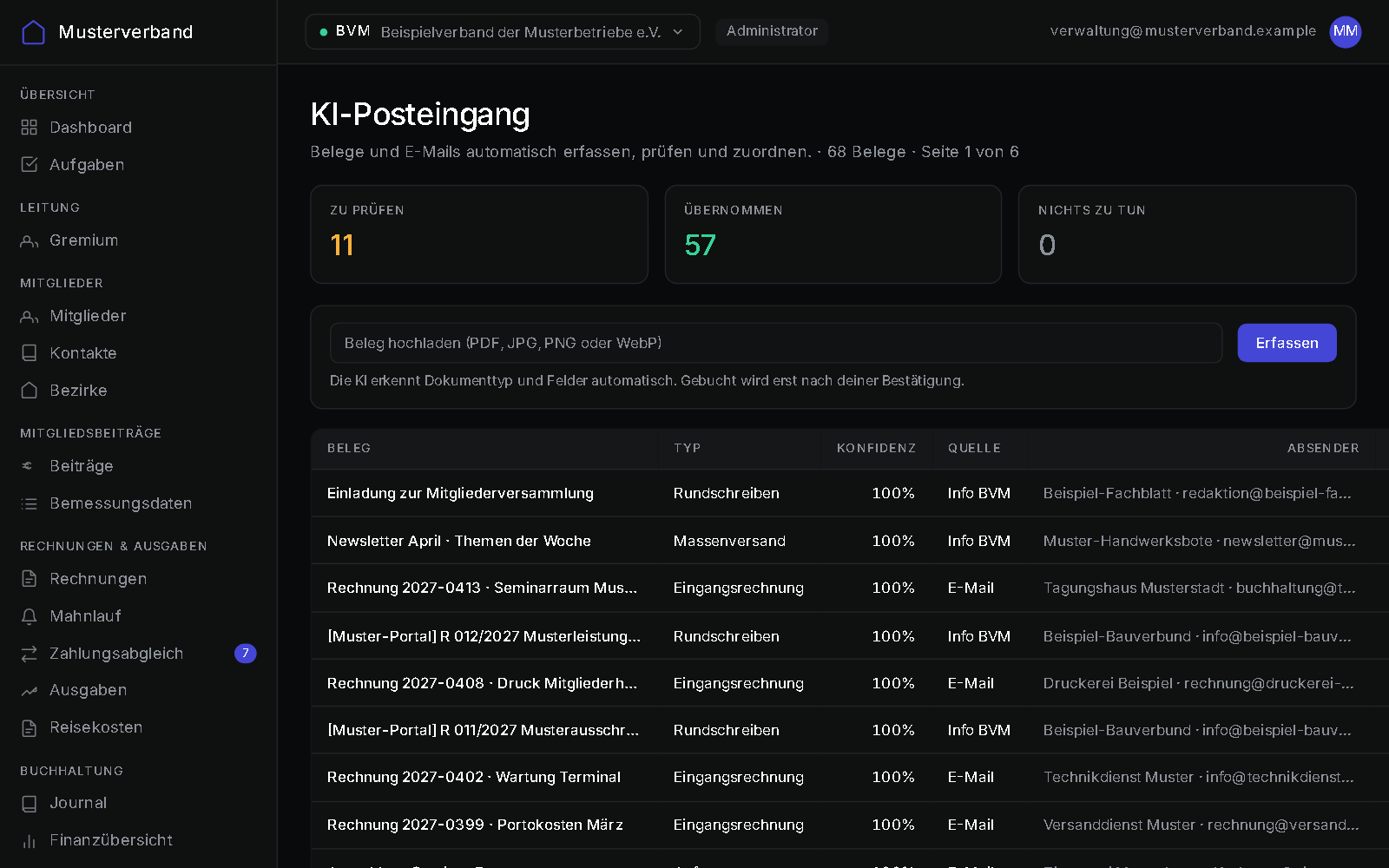Viewport: 1389px width, 868px height.
Task: Click the Beleg hochladen upload field
Action: point(776,343)
